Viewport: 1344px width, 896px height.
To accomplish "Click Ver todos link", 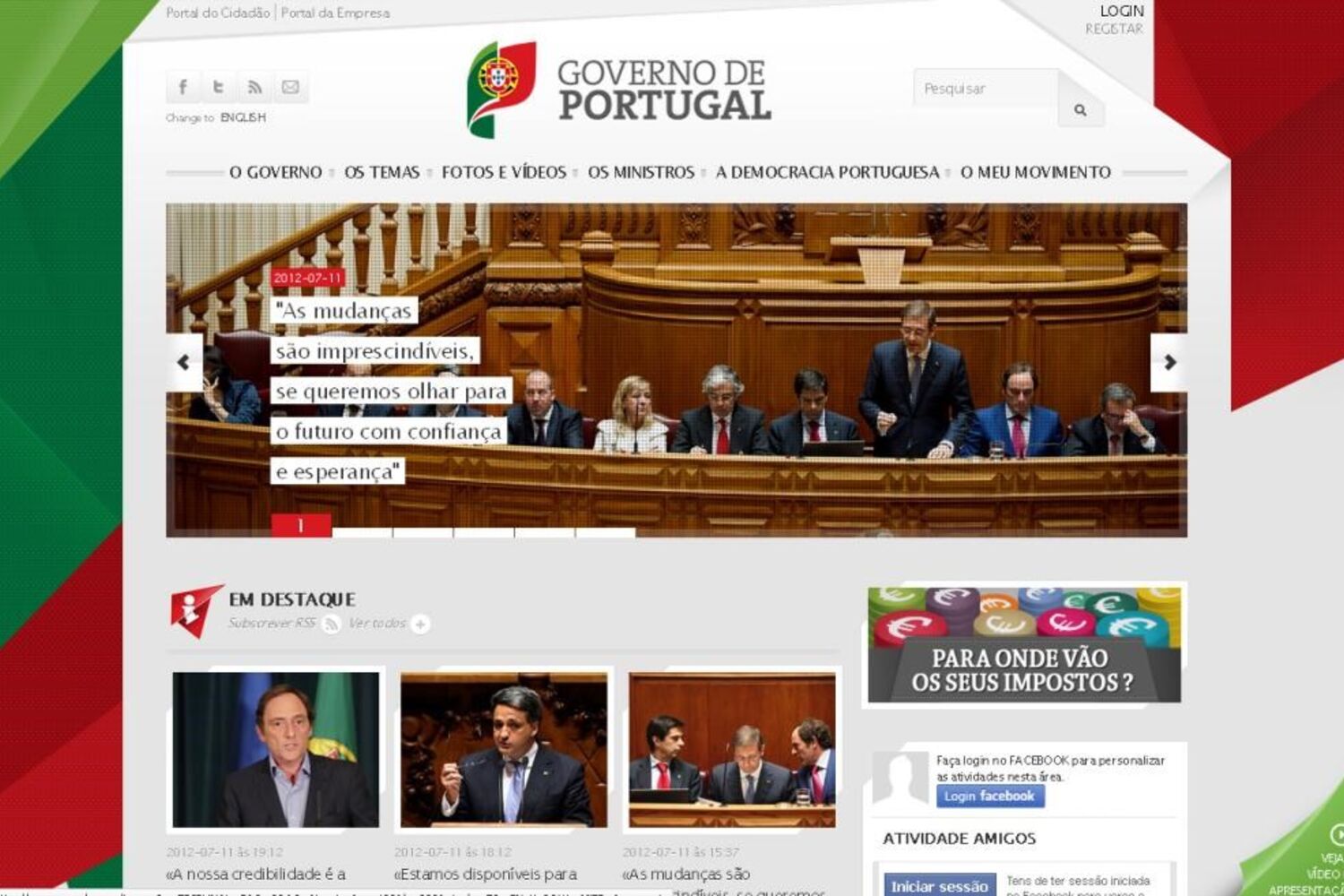I will [377, 623].
